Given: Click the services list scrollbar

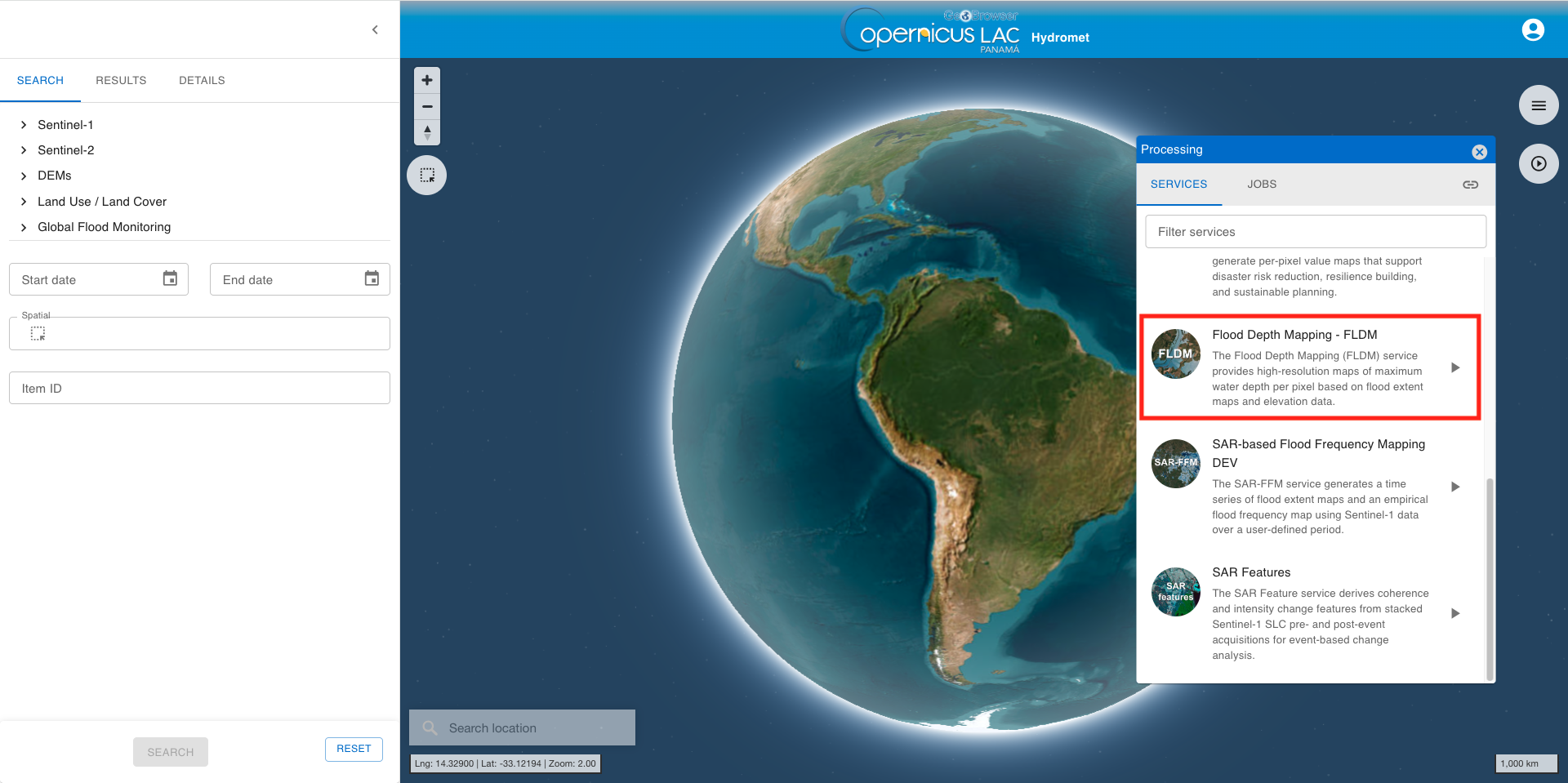Looking at the screenshot, I should (1490, 572).
